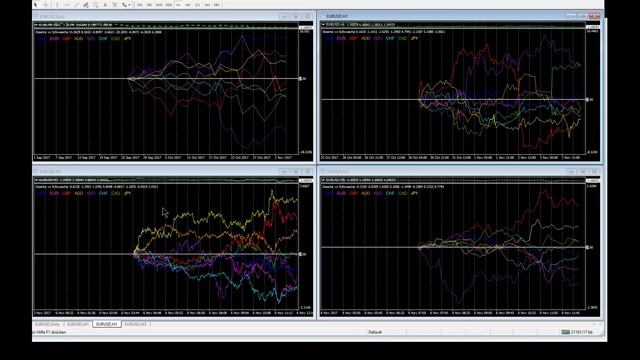The width and height of the screenshot is (640, 360).
Task: Click JPY legend label in Daily chart
Action: [x=128, y=38]
